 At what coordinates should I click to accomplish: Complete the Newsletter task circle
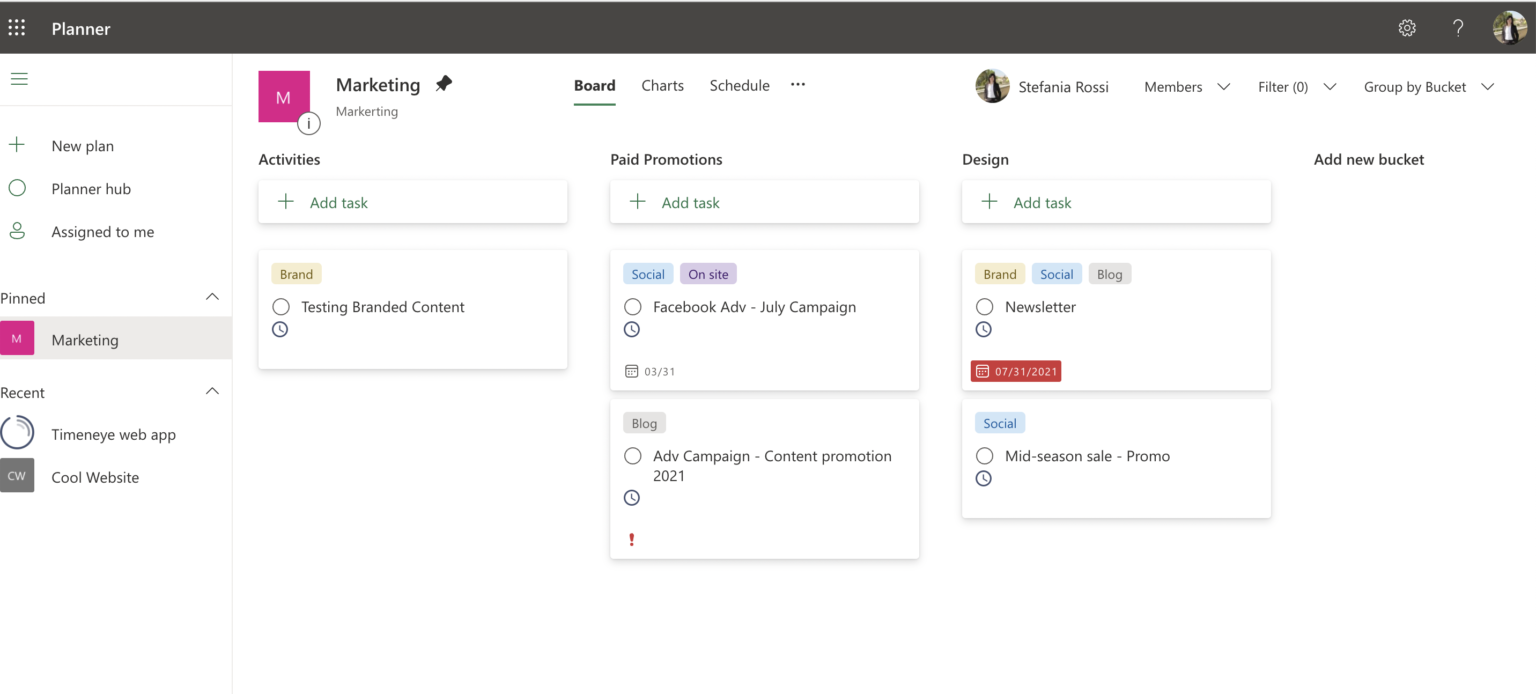[x=984, y=307]
